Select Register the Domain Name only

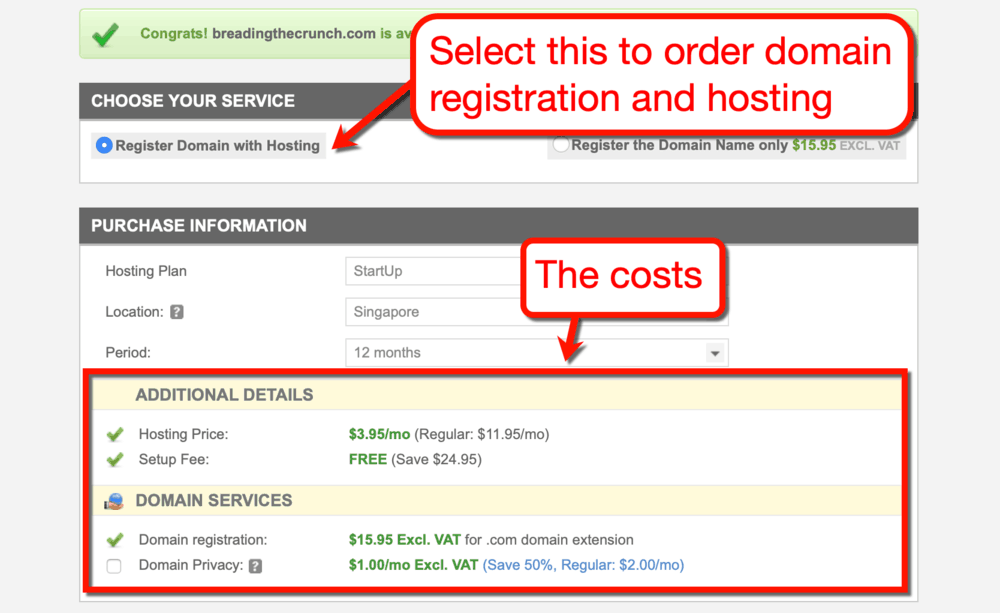pyautogui.click(x=560, y=144)
